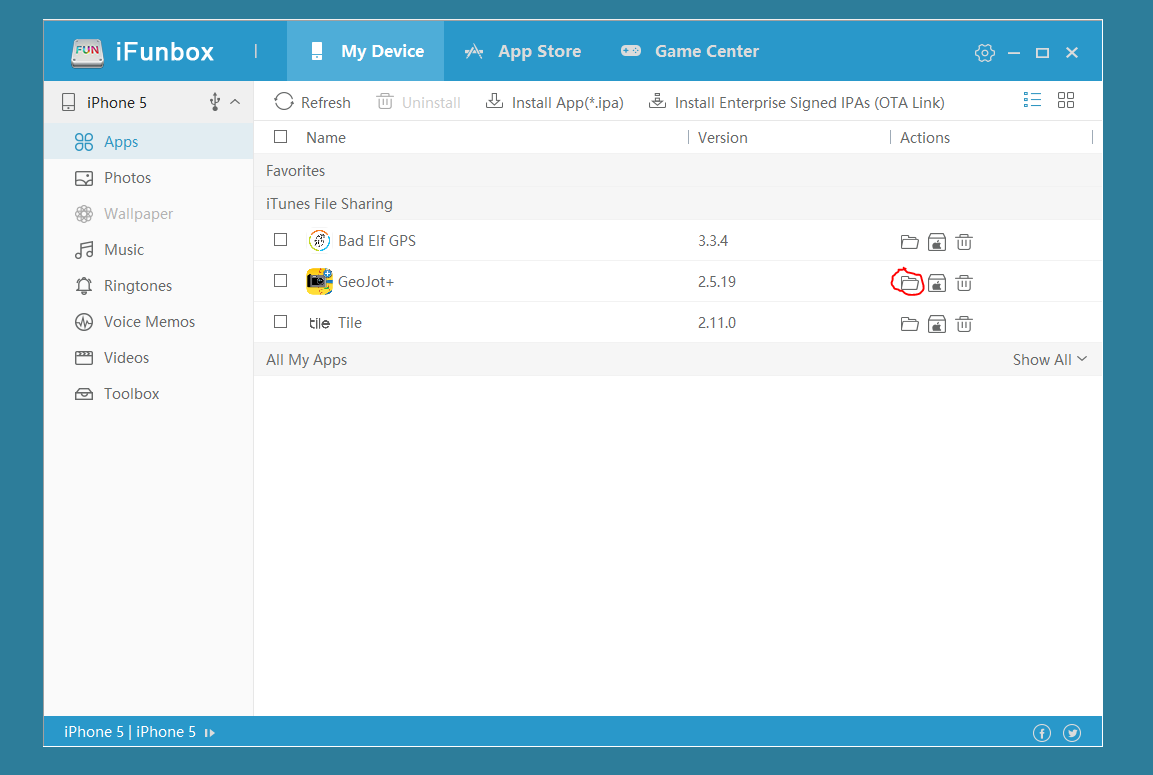This screenshot has height=775, width=1153.
Task: Open Voice Memos section
Action: (149, 321)
